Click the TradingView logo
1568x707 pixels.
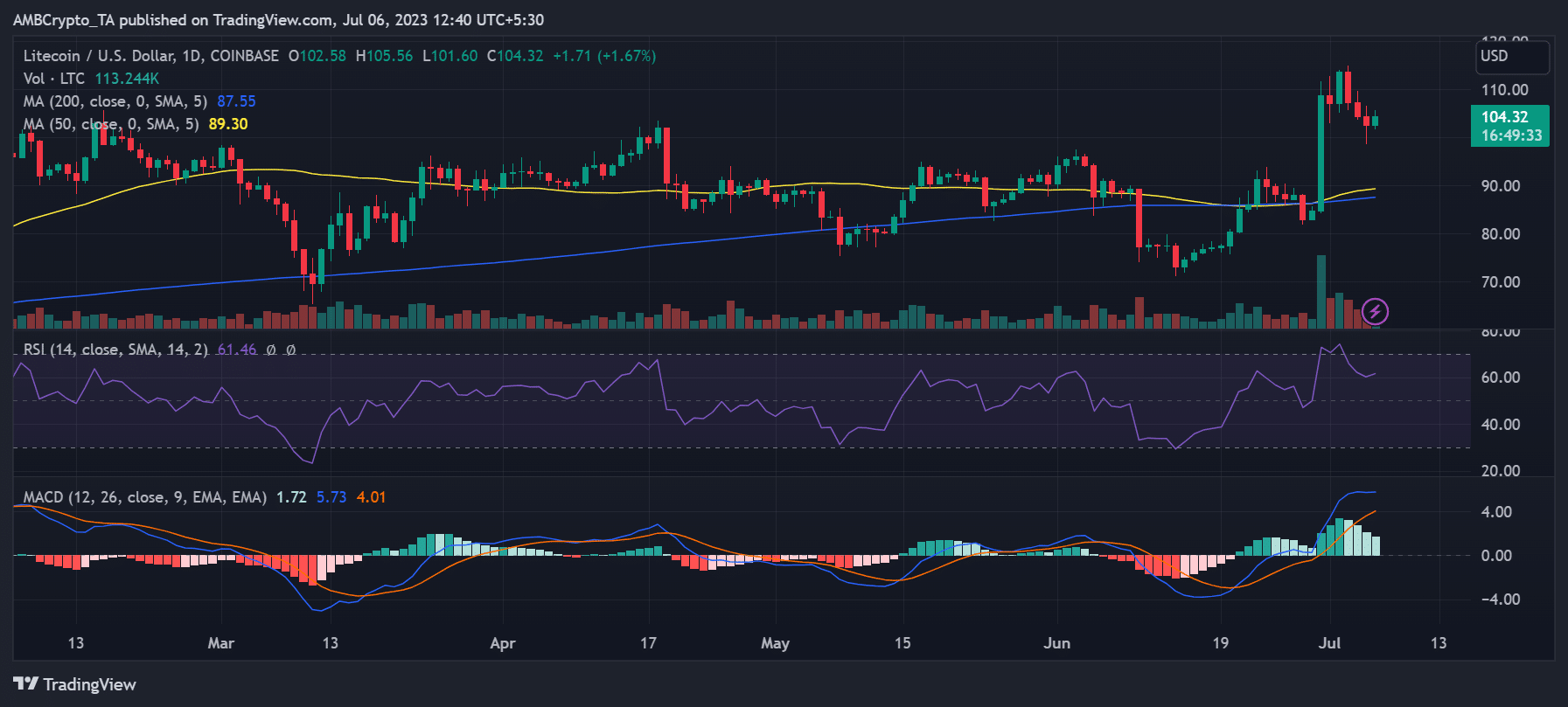[75, 684]
